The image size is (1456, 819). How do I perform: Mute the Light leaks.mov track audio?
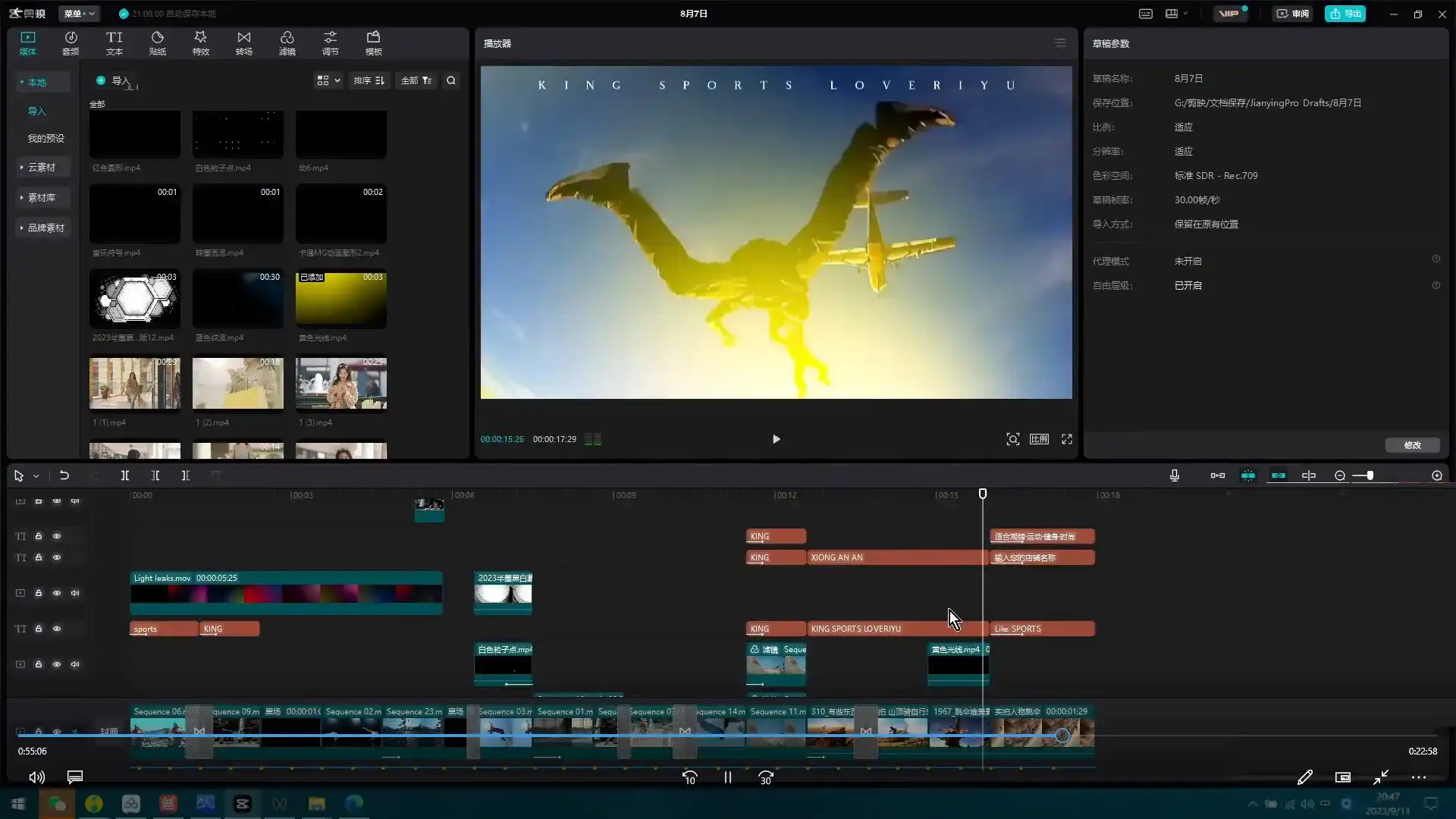tap(75, 593)
